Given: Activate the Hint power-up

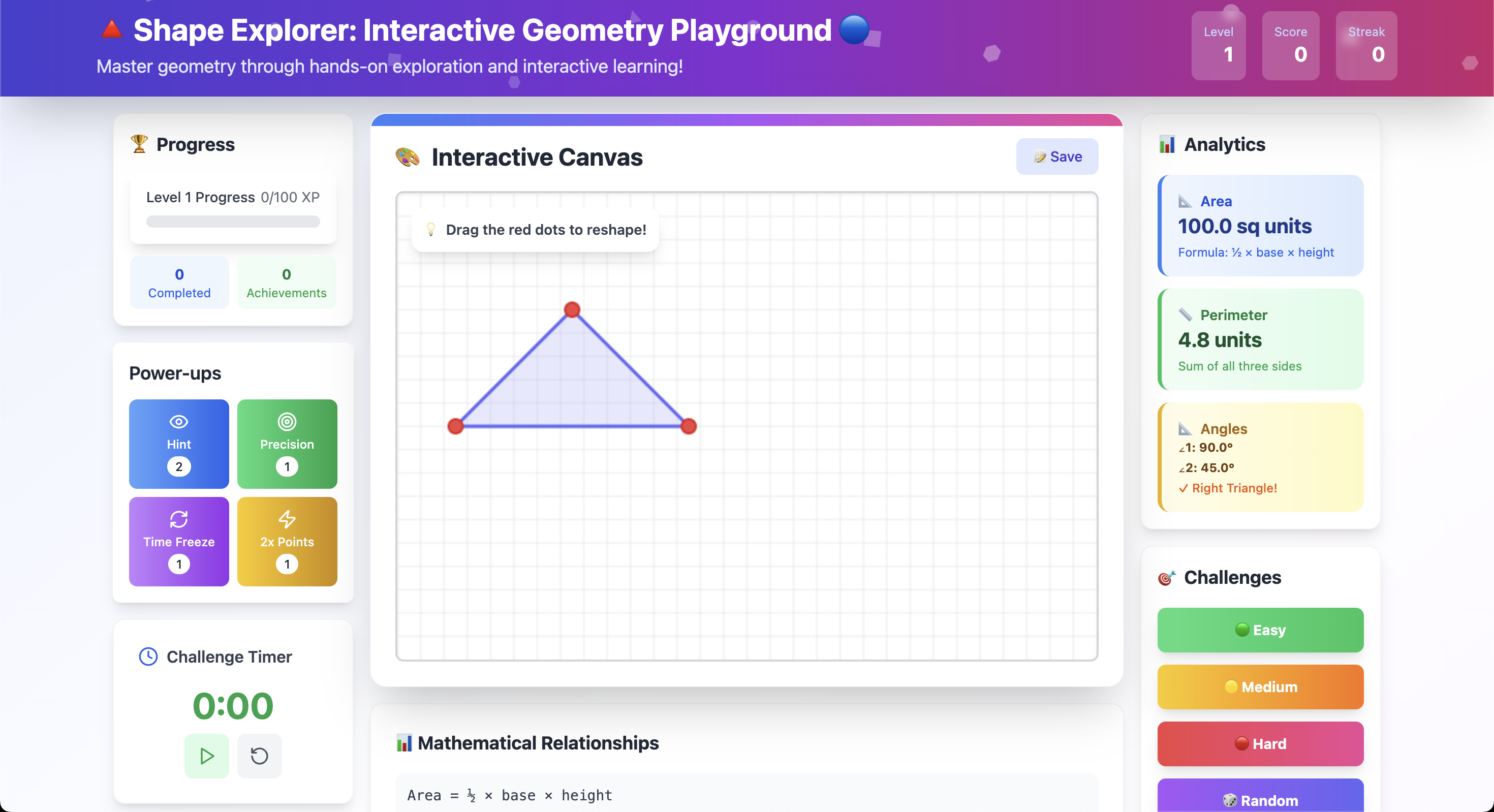Looking at the screenshot, I should (x=179, y=444).
